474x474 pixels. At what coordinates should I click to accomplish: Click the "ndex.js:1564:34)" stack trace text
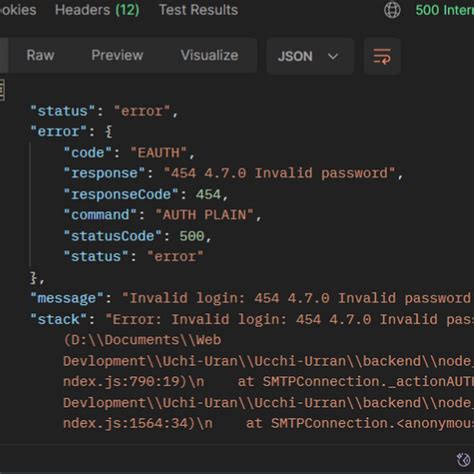point(129,423)
